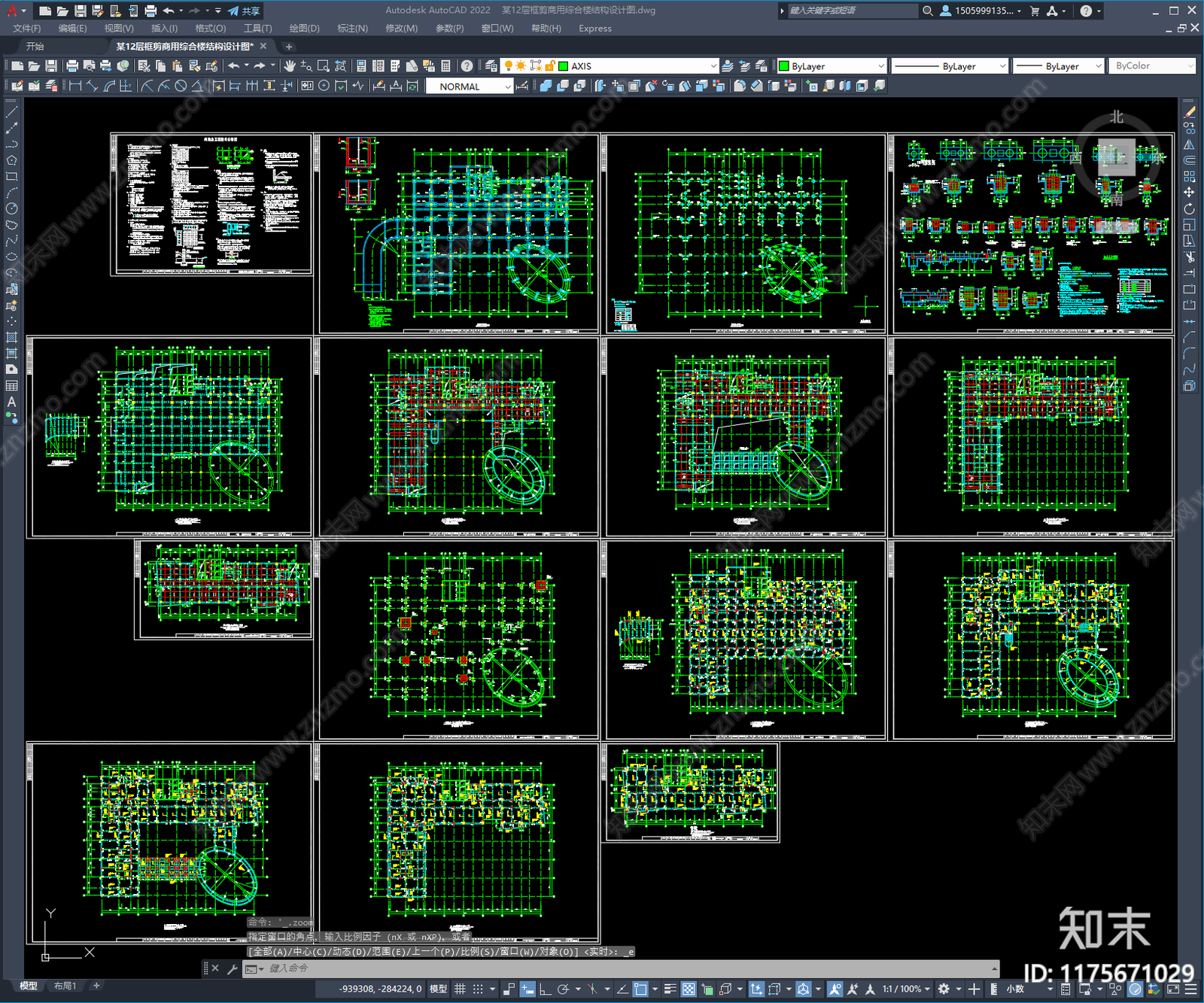The height and width of the screenshot is (1003, 1204).
Task: Toggle lineweight display in status bar
Action: point(669,989)
